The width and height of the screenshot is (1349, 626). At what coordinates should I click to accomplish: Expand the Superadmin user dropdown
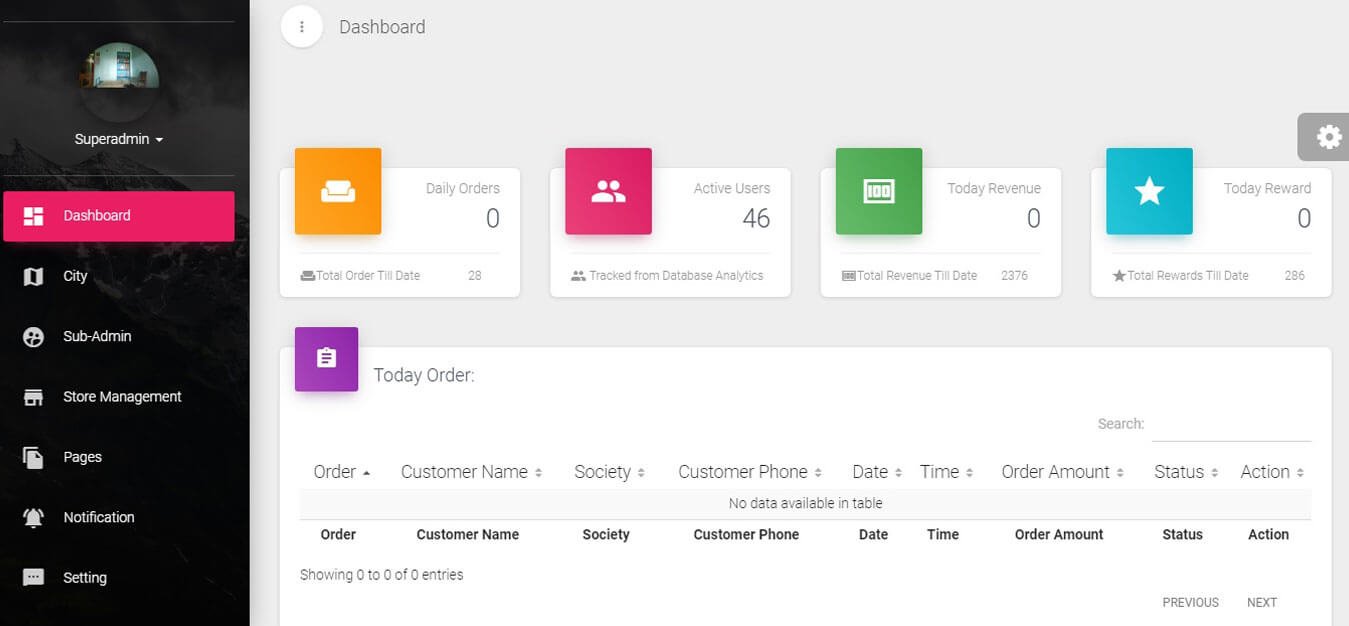[x=118, y=139]
